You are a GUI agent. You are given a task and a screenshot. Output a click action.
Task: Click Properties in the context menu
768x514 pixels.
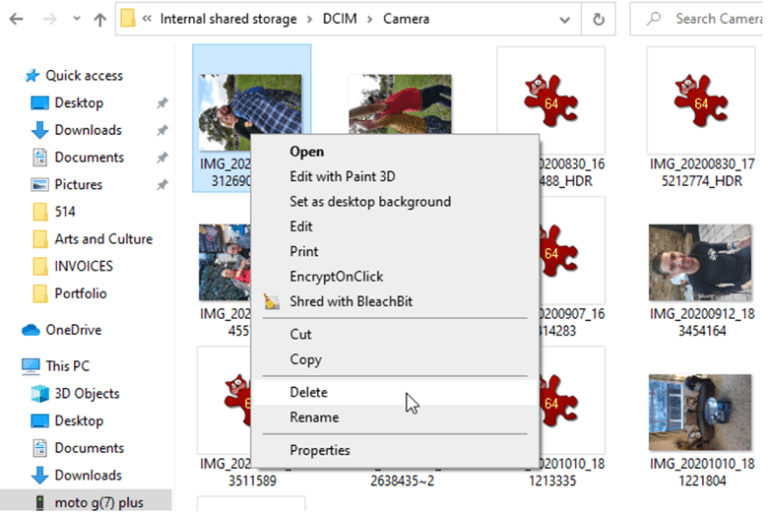click(319, 450)
